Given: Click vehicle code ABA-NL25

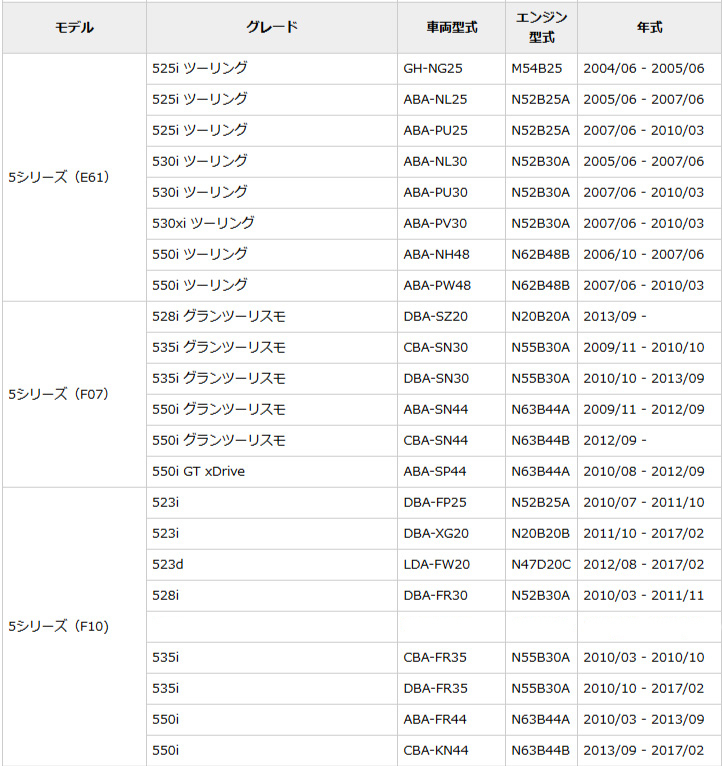Looking at the screenshot, I should pyautogui.click(x=435, y=99).
